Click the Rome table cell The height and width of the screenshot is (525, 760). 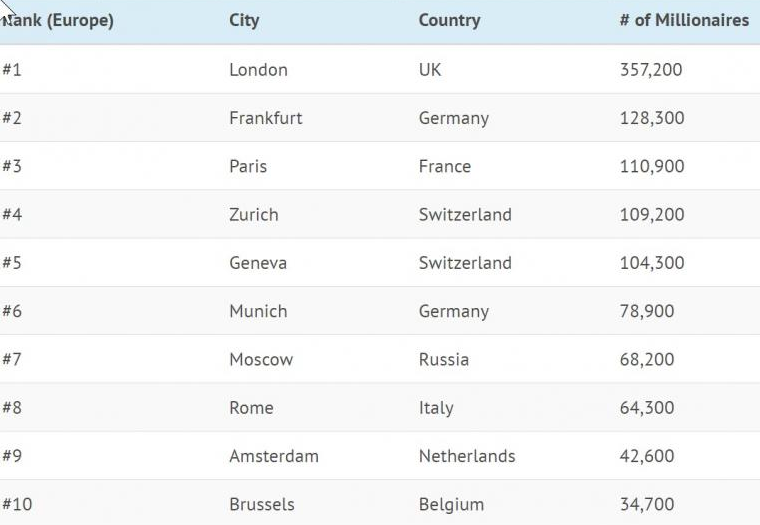pyautogui.click(x=251, y=408)
